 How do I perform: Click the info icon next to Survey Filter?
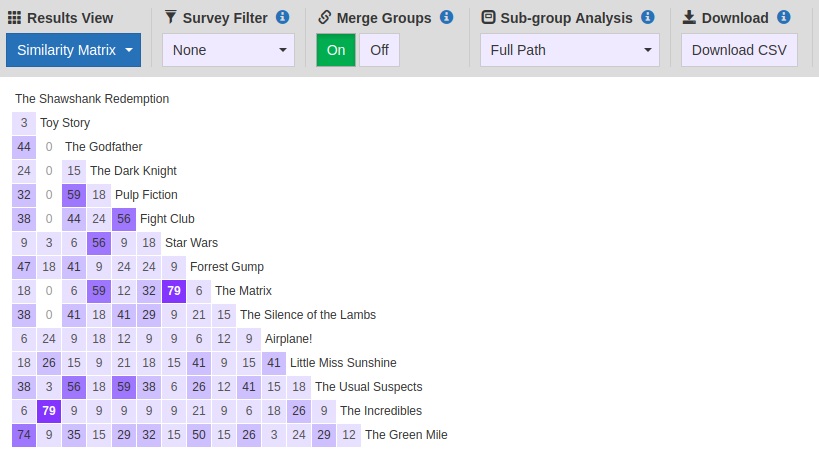[283, 17]
